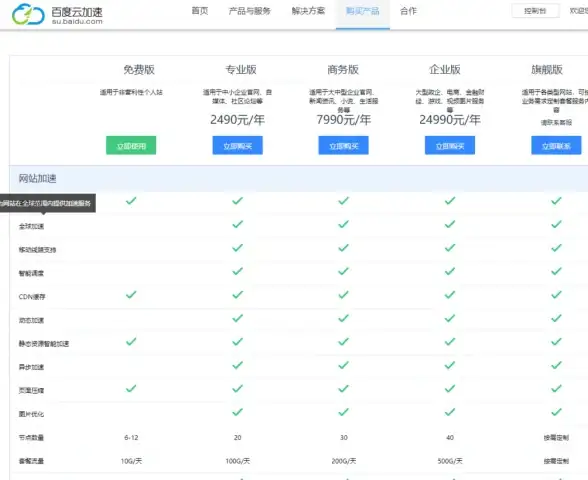The width and height of the screenshot is (588, 480).
Task: Click the 静态资源智能加速 row label
Action: pyautogui.click(x=44, y=344)
